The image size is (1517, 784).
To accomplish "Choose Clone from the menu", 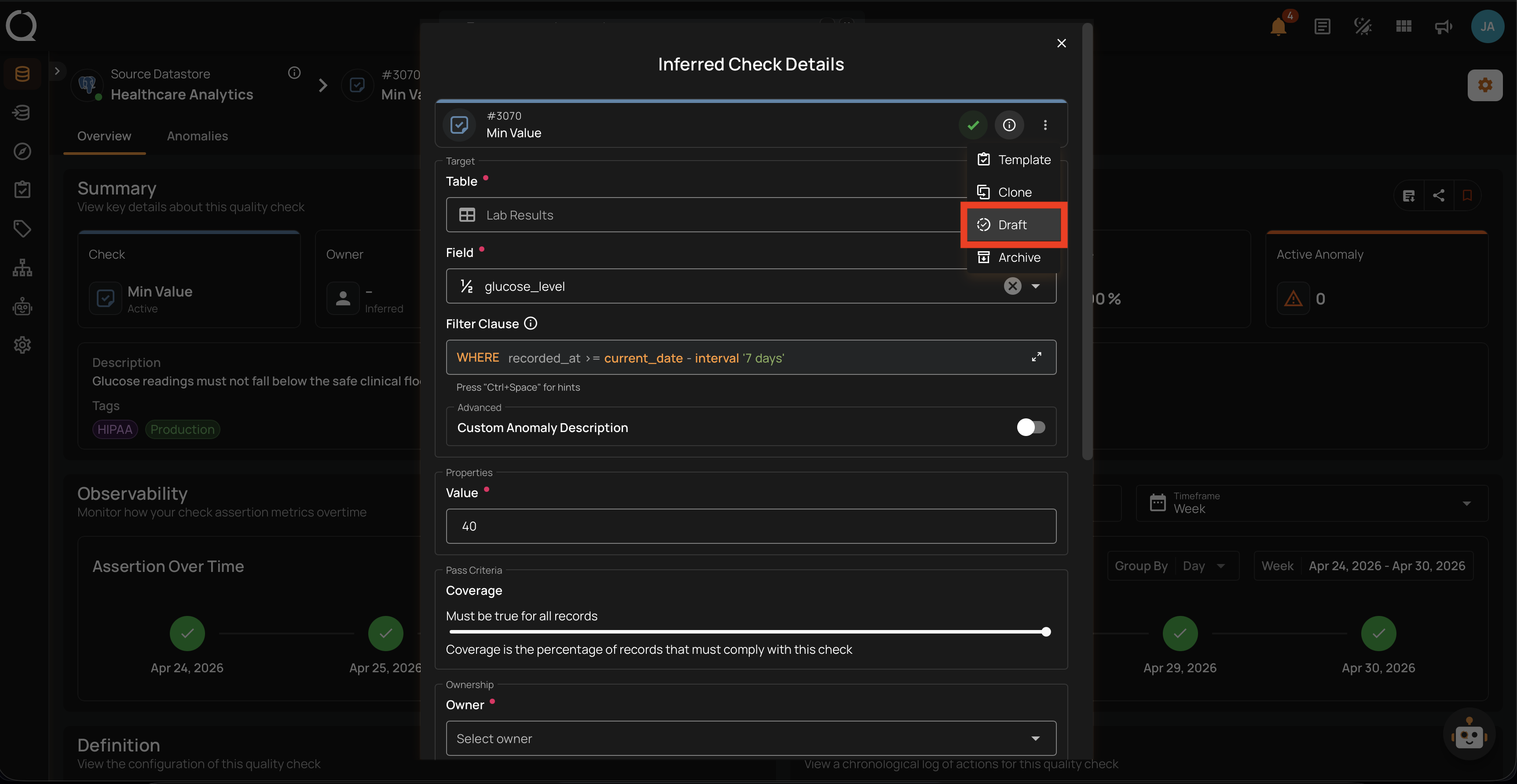I will [x=1014, y=192].
